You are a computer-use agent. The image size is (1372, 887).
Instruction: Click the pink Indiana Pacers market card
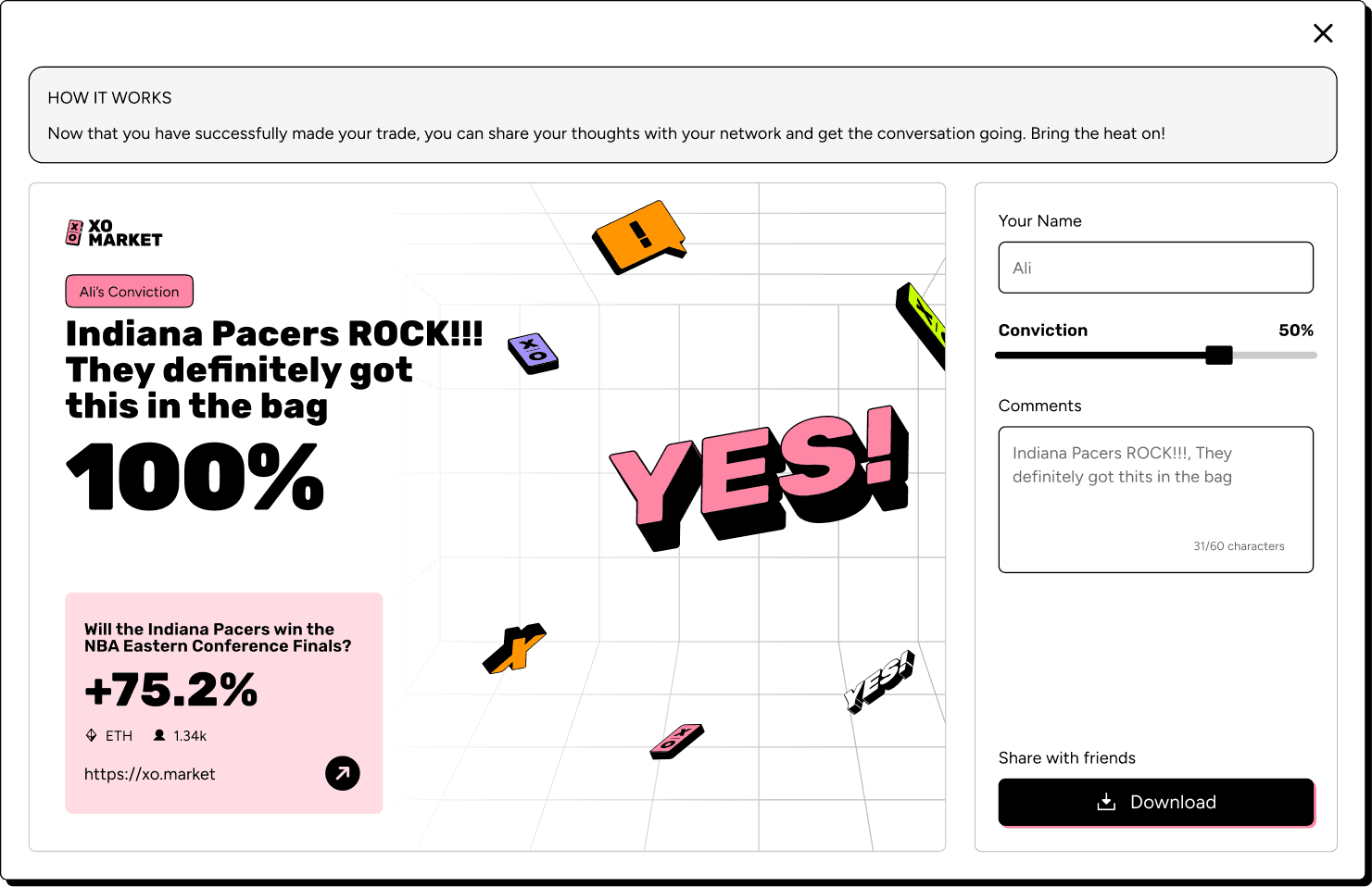tap(224, 703)
